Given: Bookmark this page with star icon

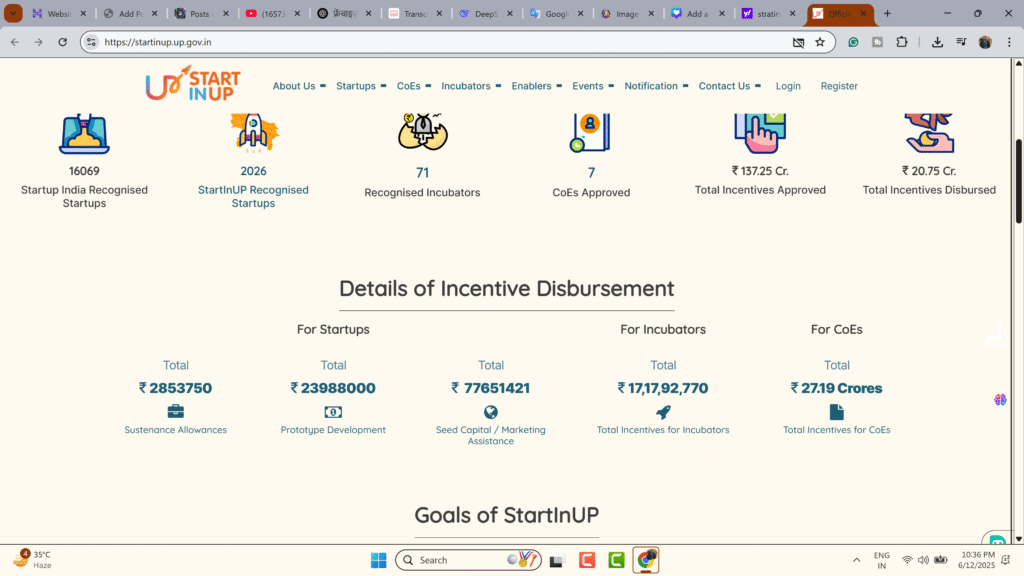Looking at the screenshot, I should tap(820, 42).
